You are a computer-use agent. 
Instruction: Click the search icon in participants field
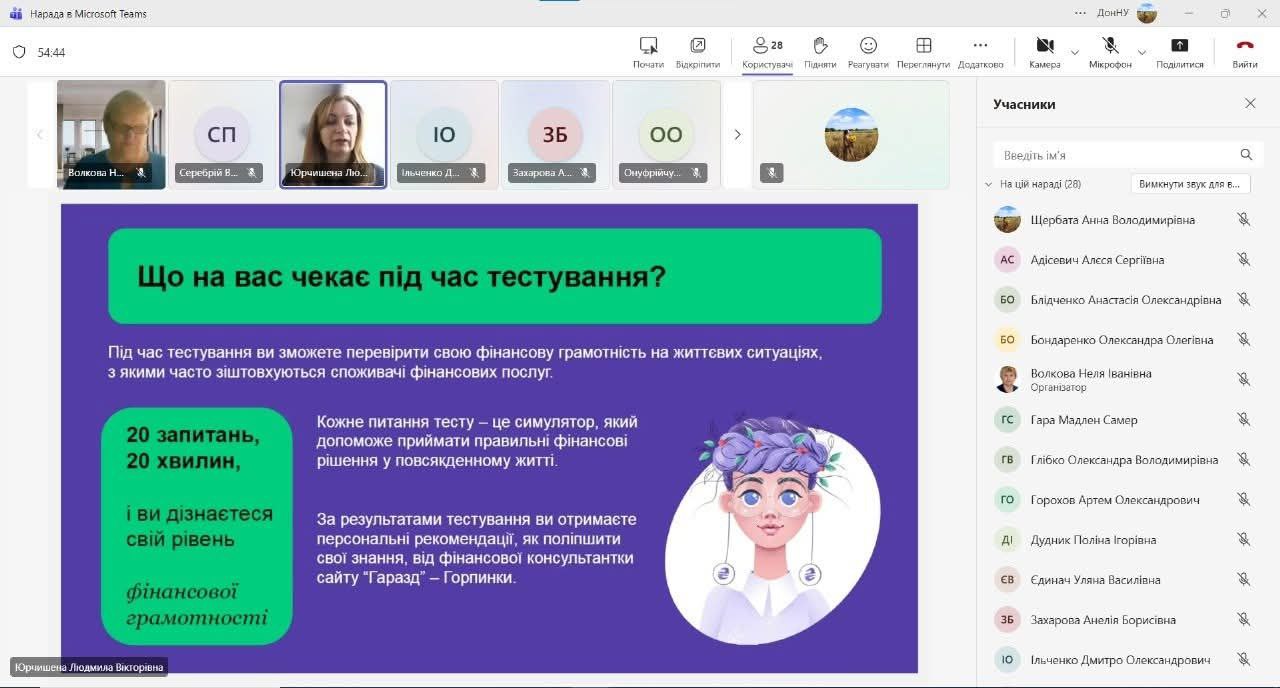pyautogui.click(x=1246, y=155)
